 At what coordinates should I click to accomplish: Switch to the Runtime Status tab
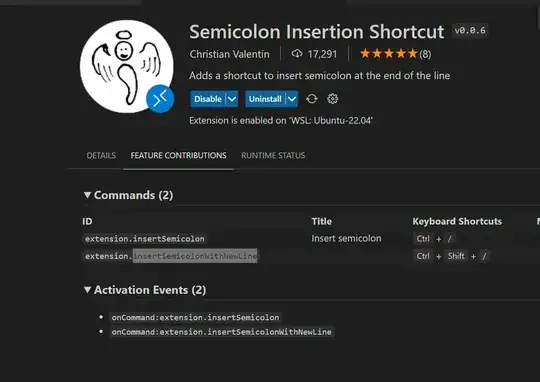(x=273, y=156)
